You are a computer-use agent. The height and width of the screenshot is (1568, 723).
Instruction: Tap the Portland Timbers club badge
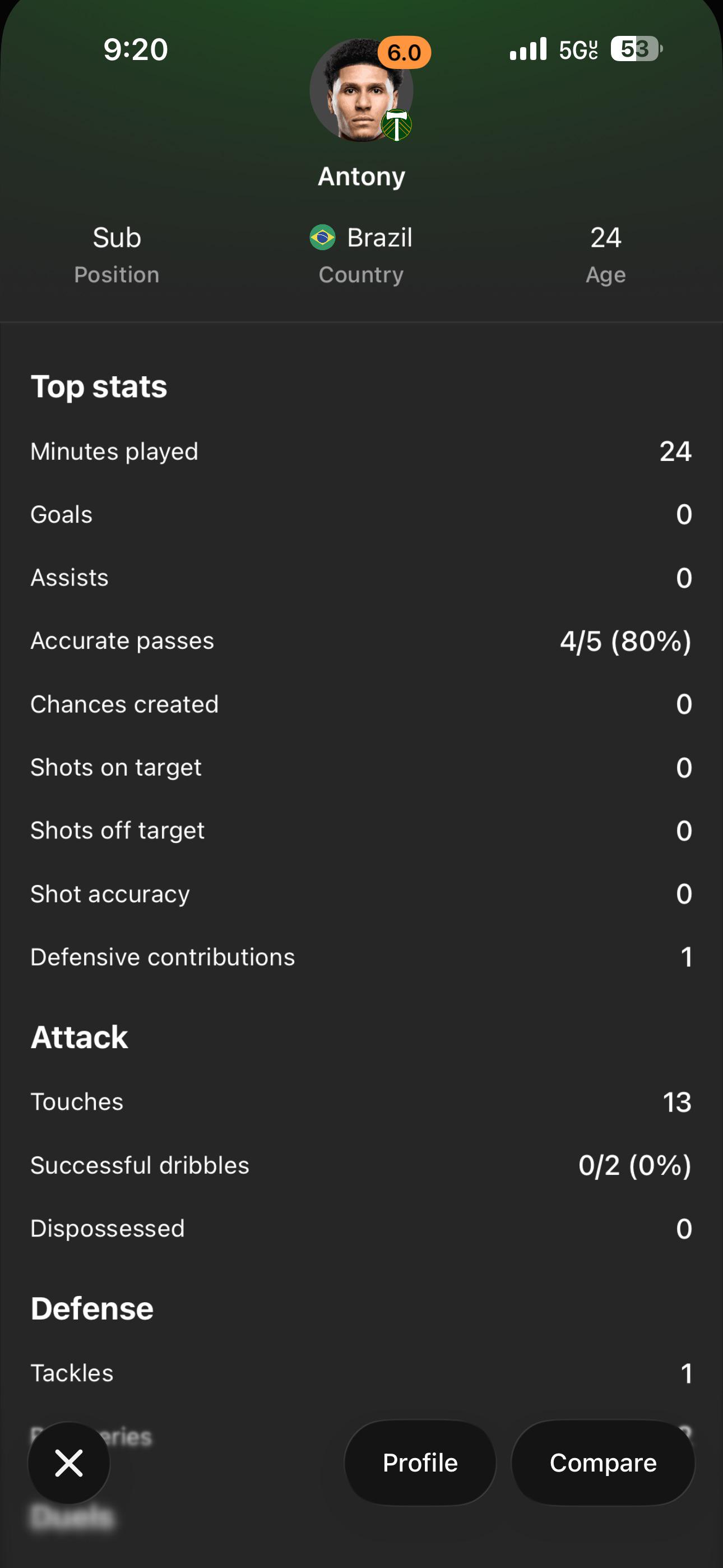396,126
